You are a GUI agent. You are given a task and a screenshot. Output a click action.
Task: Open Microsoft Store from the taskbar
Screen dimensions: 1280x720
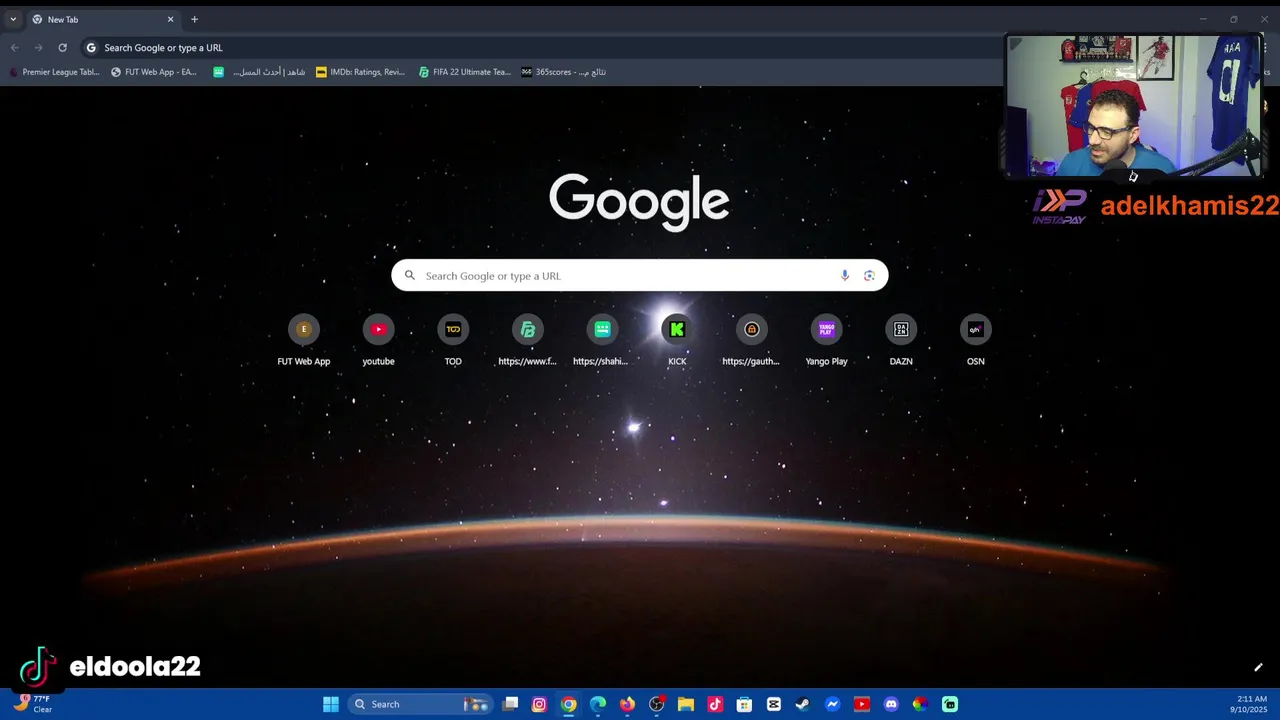(x=744, y=704)
